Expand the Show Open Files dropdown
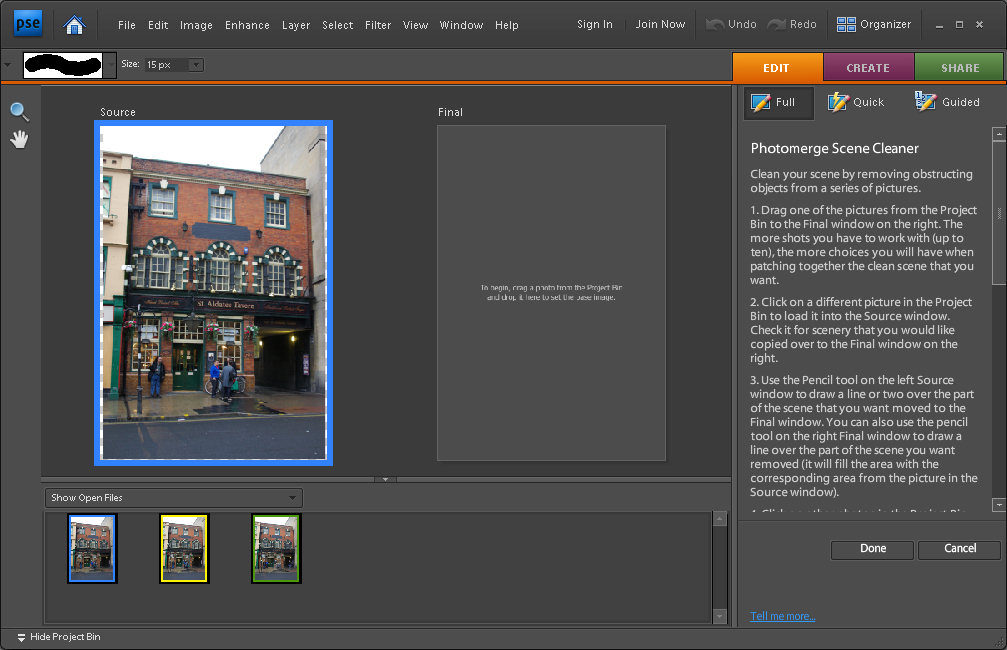The image size is (1007, 650). pos(173,498)
